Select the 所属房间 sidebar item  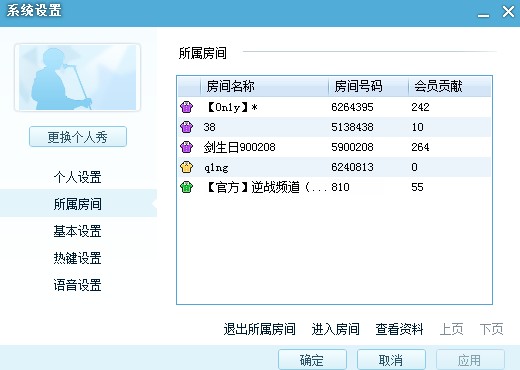pyautogui.click(x=78, y=203)
